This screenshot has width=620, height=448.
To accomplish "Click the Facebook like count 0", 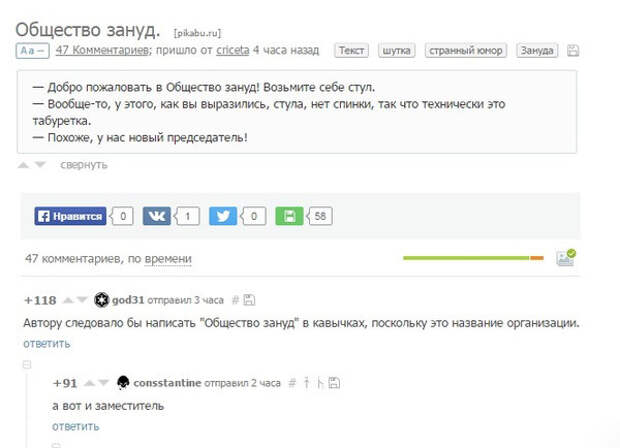I will [x=123, y=216].
